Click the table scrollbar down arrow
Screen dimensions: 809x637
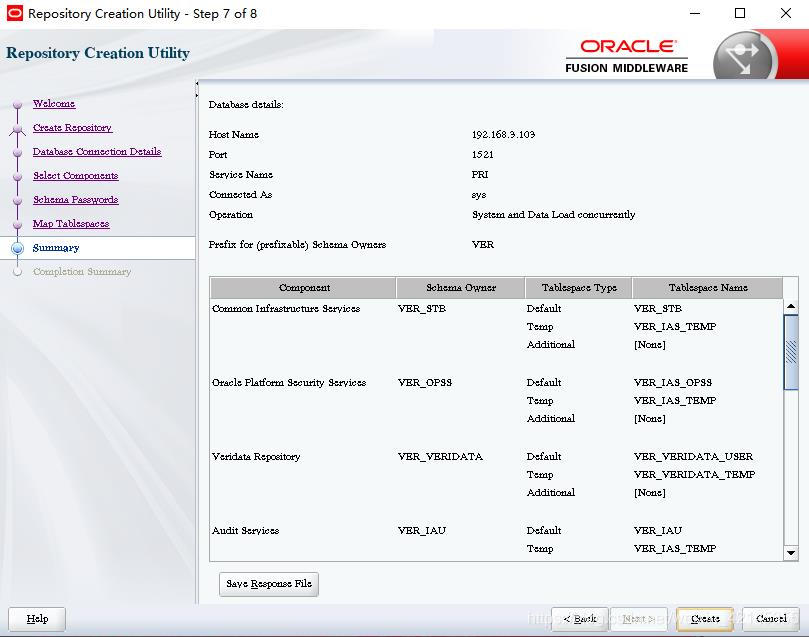pos(791,553)
